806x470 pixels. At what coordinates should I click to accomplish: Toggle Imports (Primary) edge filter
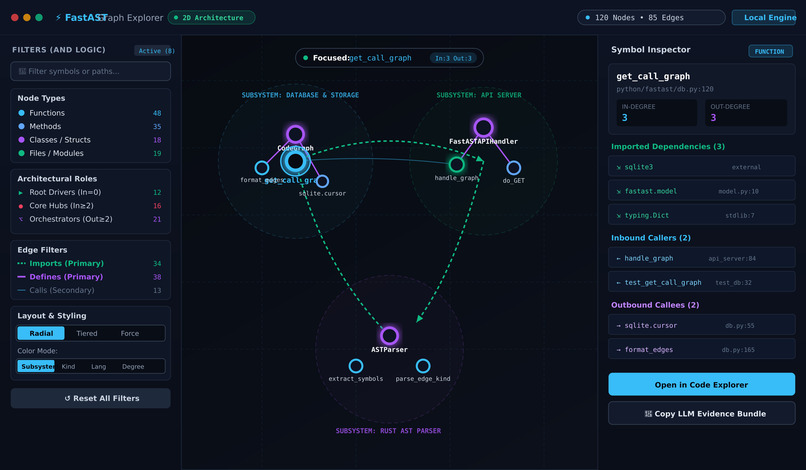[x=90, y=263]
